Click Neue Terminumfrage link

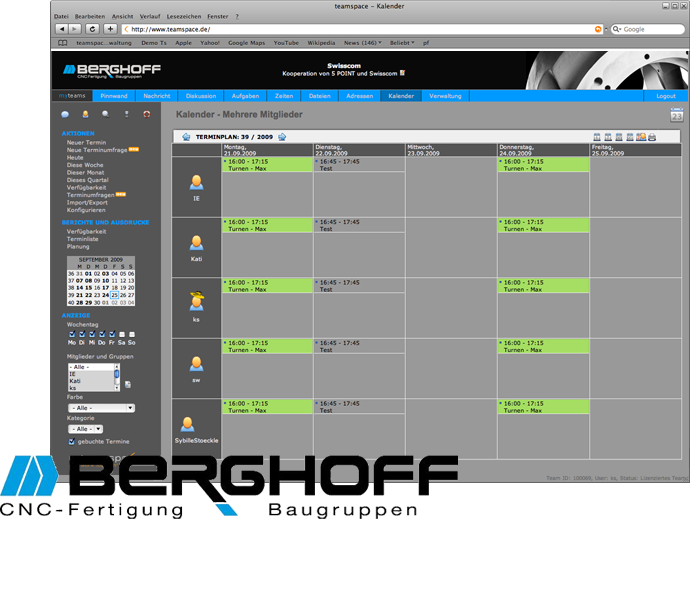(97, 150)
